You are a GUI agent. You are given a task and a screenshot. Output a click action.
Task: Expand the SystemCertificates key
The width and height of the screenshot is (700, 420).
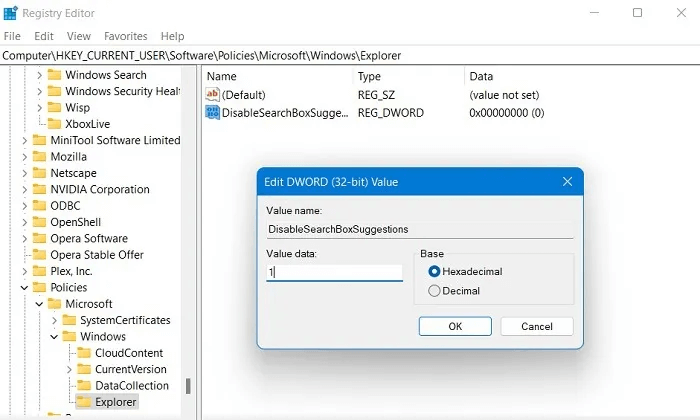(54, 320)
